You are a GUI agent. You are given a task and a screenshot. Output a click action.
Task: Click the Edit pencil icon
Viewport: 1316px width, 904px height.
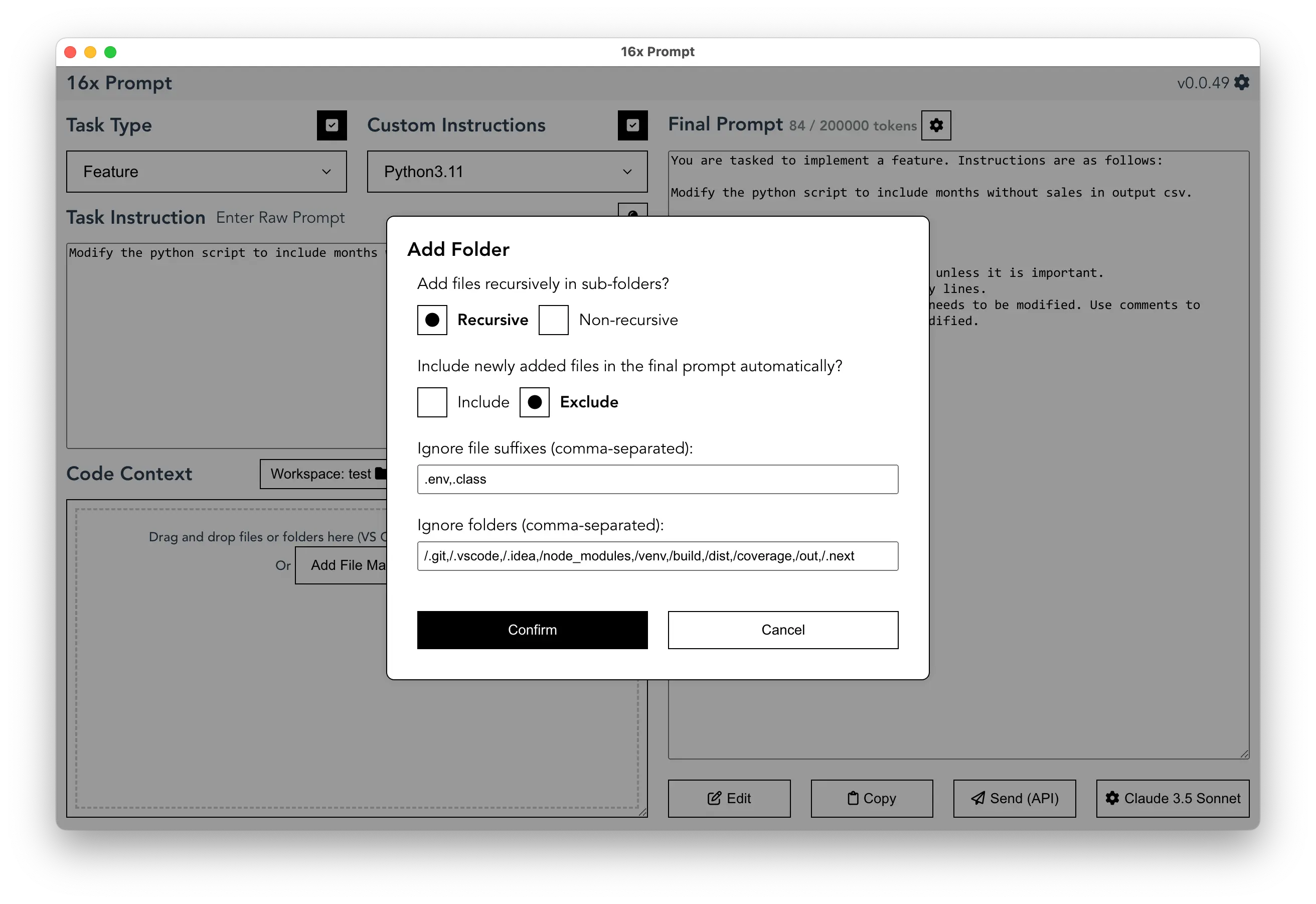(714, 798)
